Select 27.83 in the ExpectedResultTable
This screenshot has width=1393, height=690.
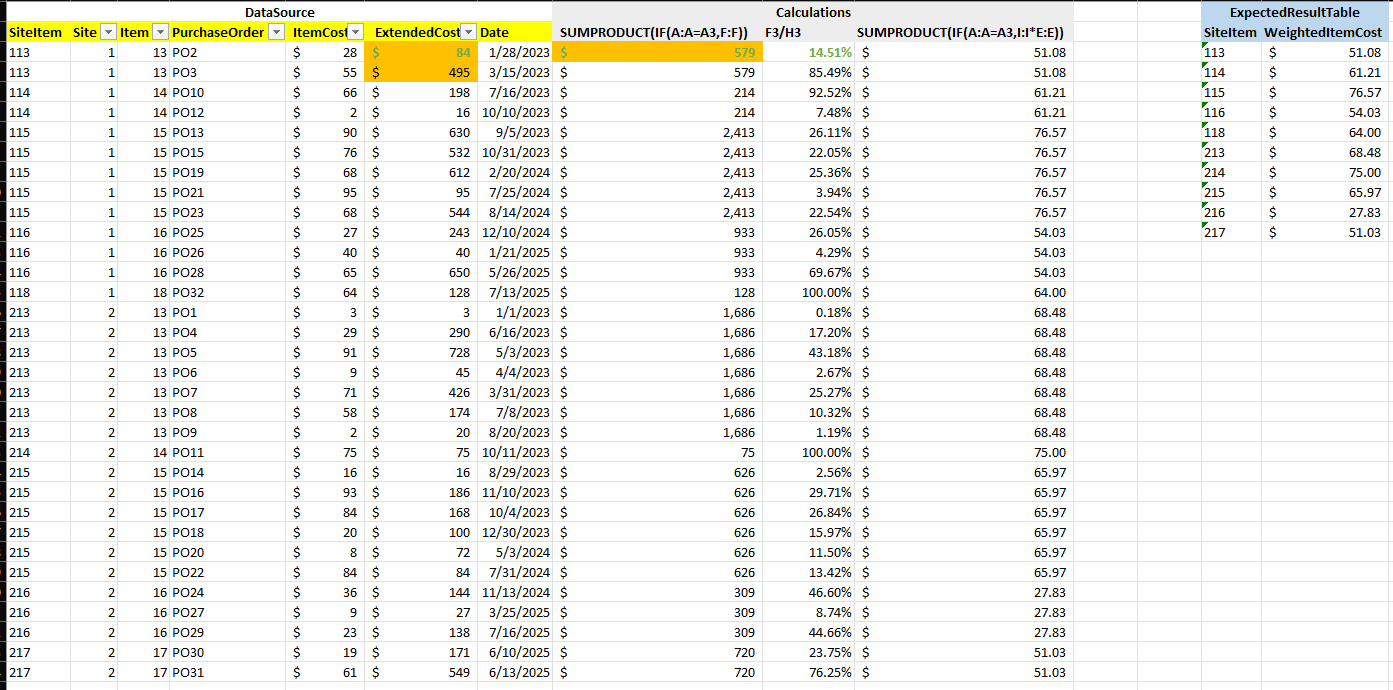[x=1327, y=212]
